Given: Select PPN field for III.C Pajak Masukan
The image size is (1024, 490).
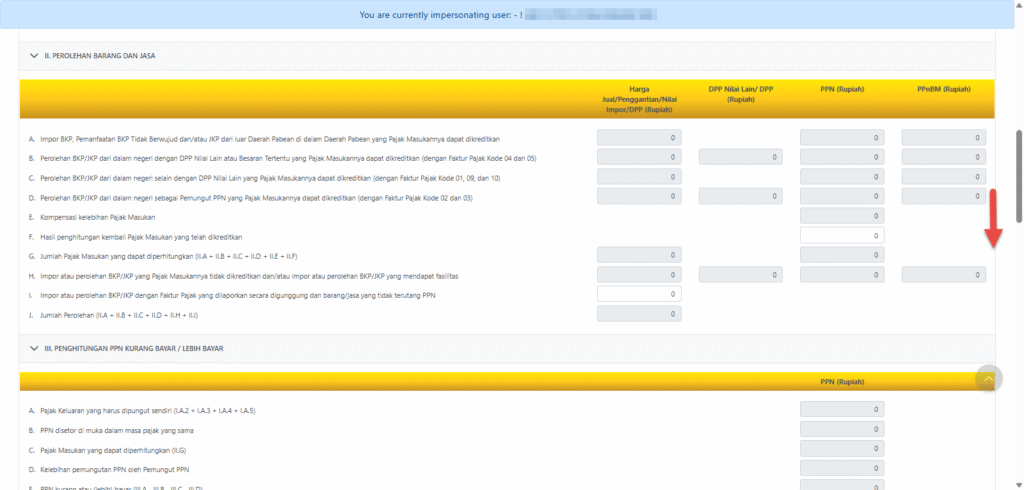Looking at the screenshot, I should [841, 449].
